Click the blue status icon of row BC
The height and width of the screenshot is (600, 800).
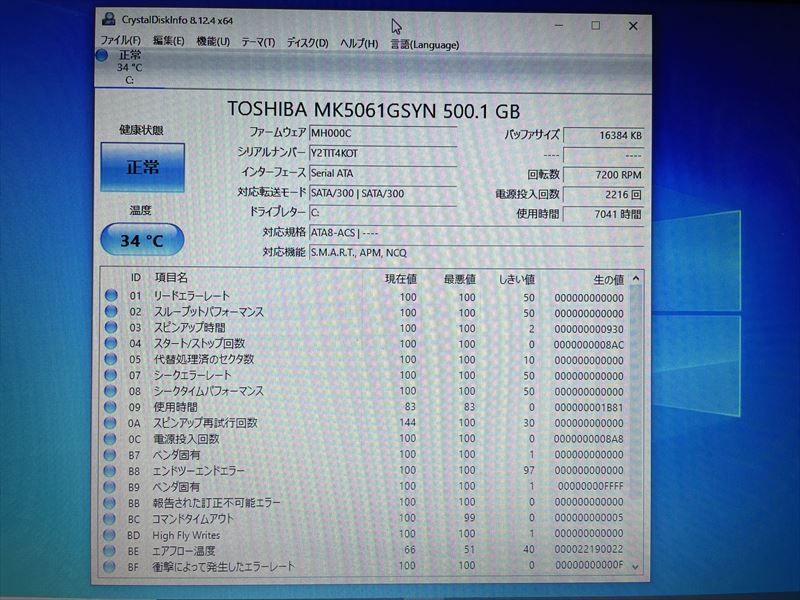[109, 518]
